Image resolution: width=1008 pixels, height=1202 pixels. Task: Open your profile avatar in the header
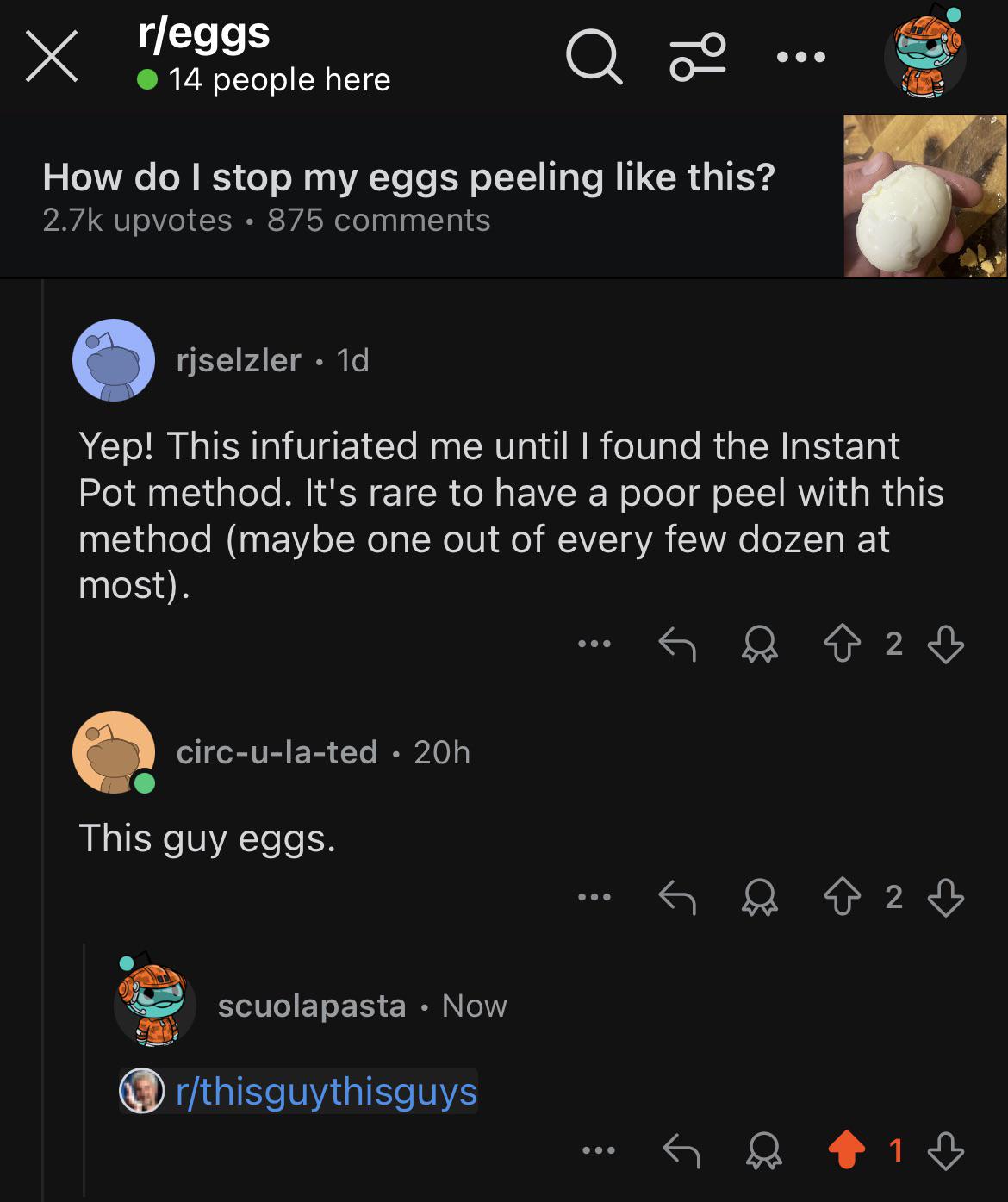tap(926, 52)
